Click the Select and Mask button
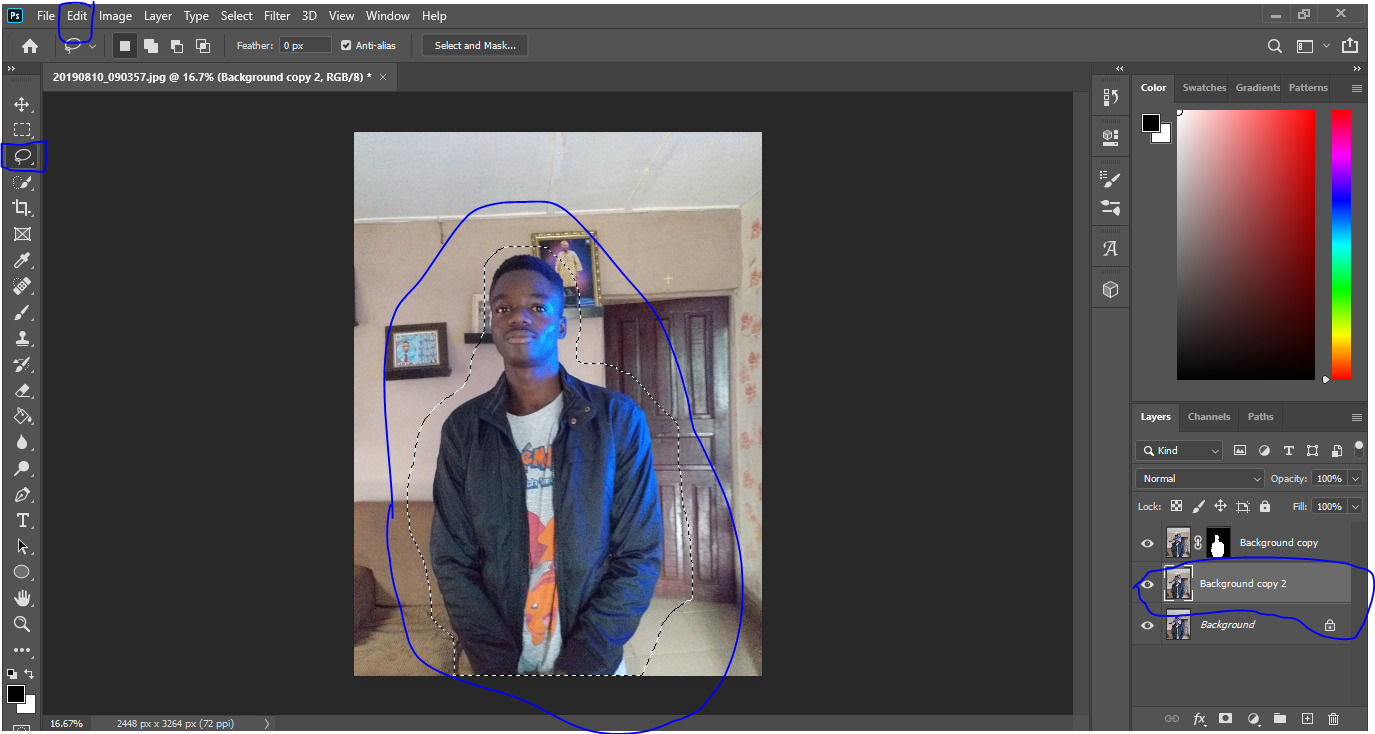Image resolution: width=1375 pixels, height=734 pixels. pyautogui.click(x=474, y=44)
